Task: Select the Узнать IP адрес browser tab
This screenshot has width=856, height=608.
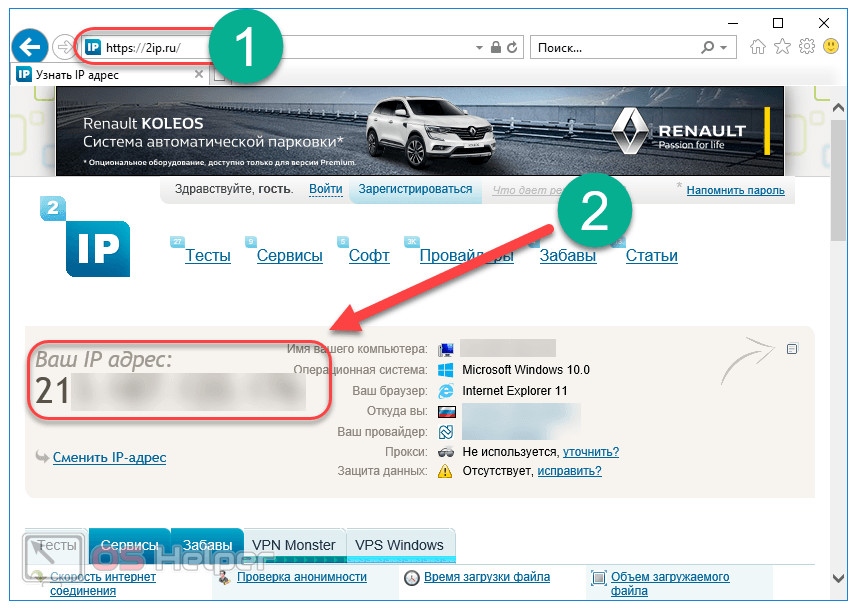Action: tap(109, 75)
